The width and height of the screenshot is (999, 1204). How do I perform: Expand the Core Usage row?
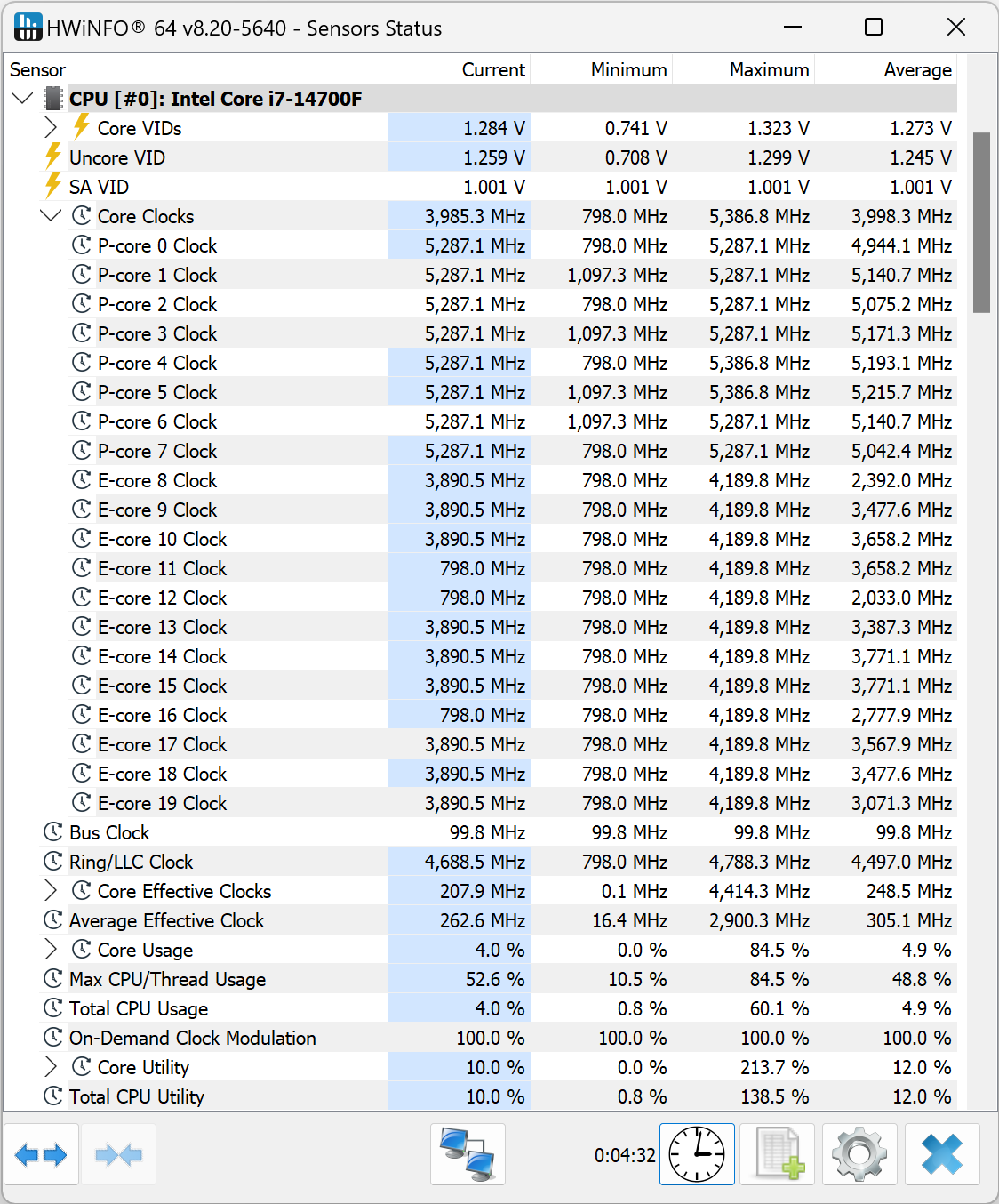coord(51,950)
